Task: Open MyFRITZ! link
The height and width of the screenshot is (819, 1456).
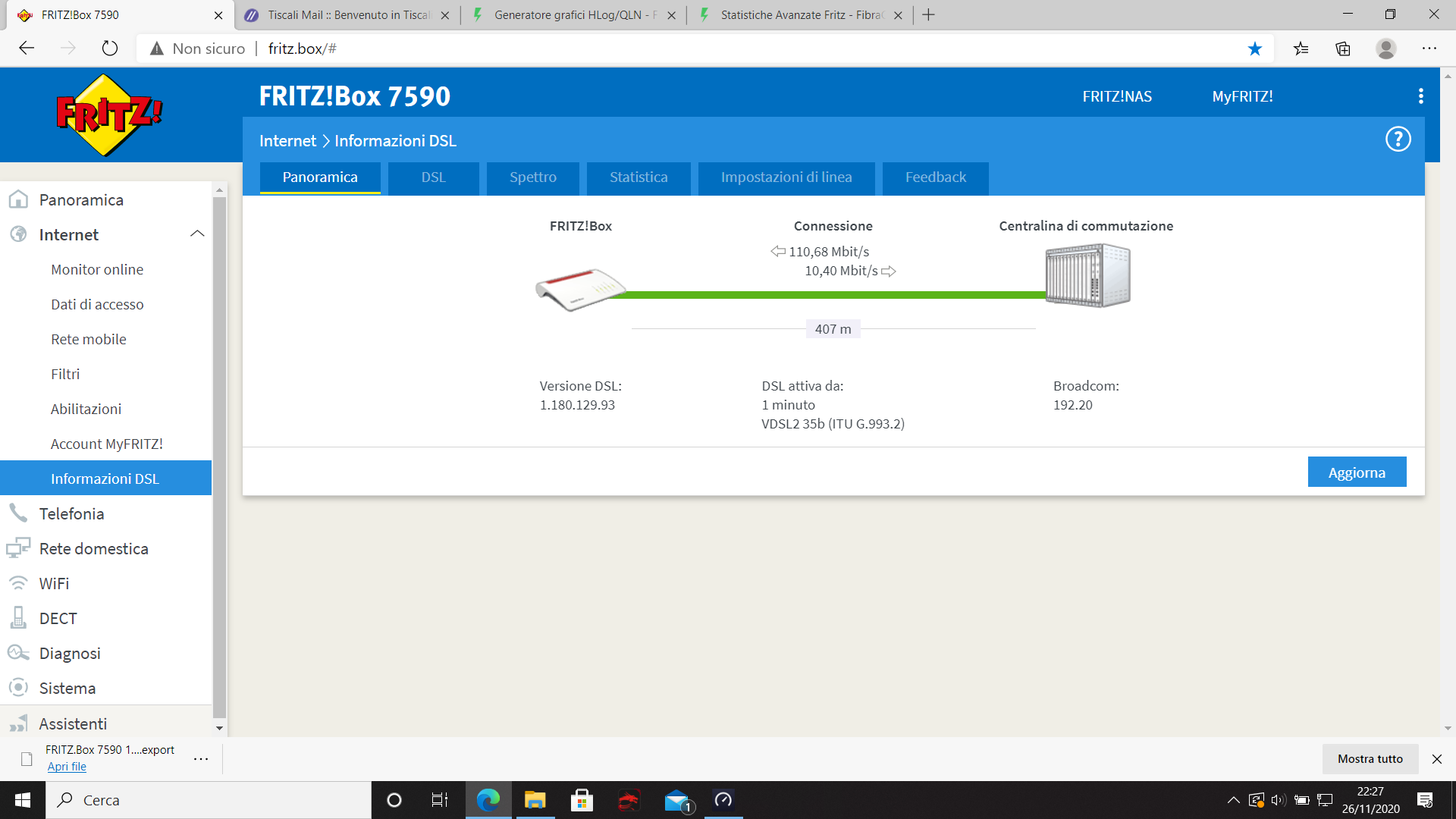Action: (x=1242, y=96)
